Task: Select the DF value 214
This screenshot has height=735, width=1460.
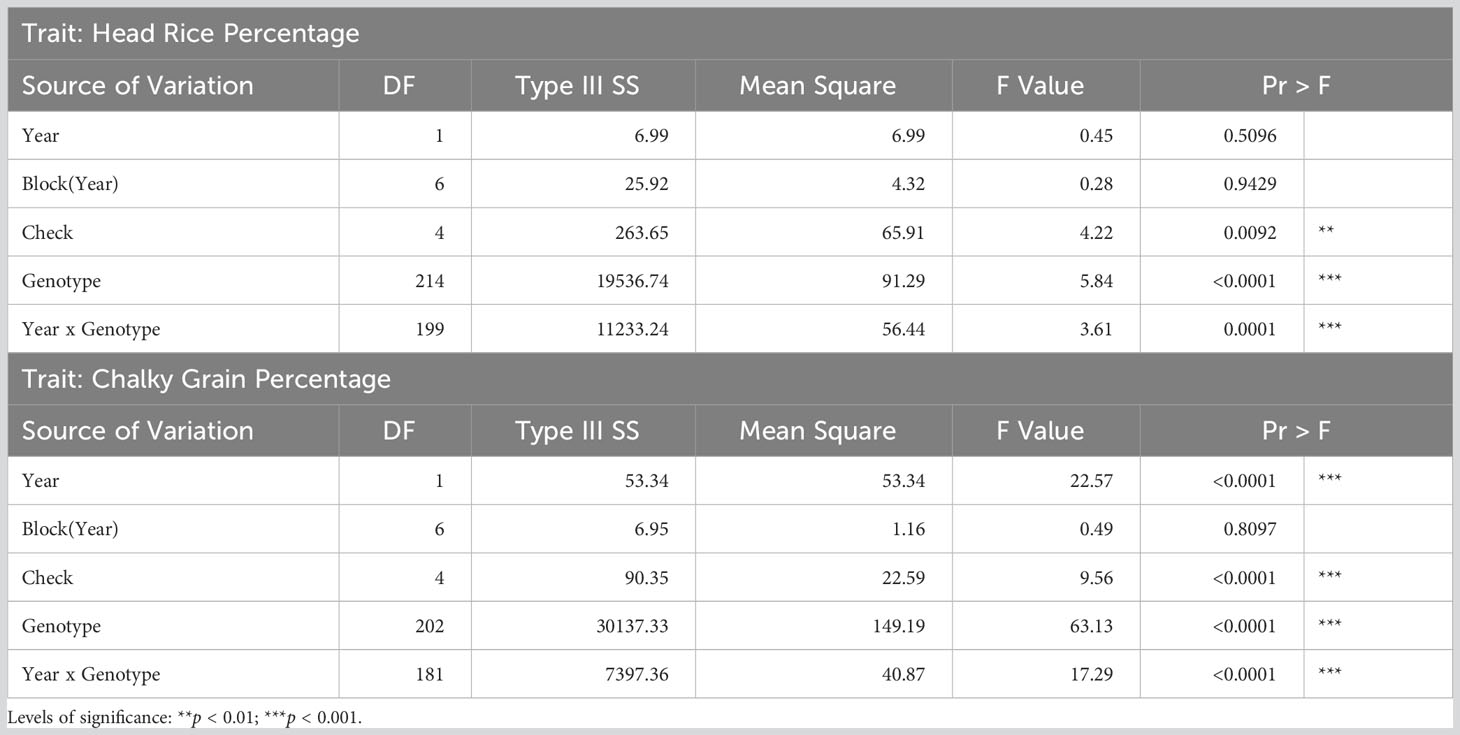Action: (x=428, y=282)
